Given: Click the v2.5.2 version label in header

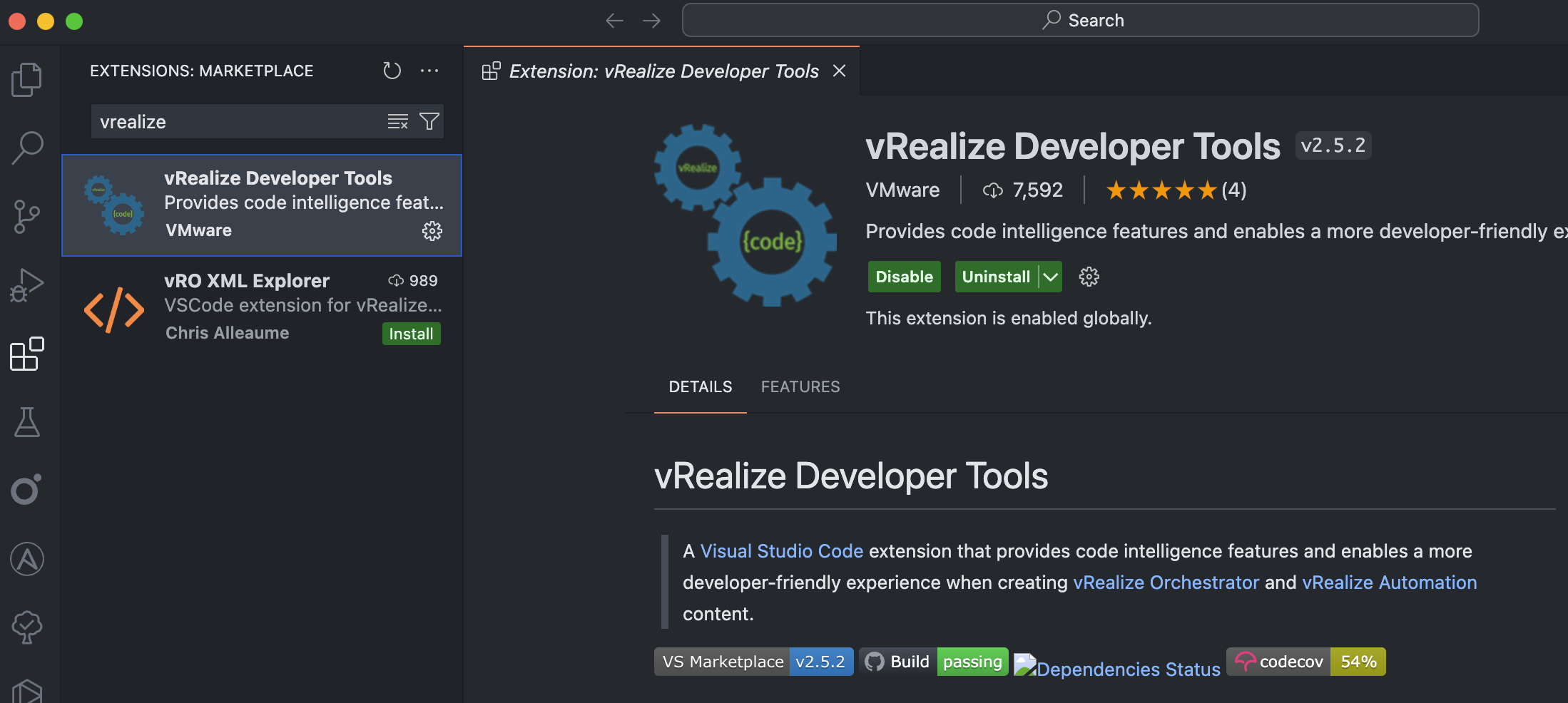Looking at the screenshot, I should point(1333,145).
